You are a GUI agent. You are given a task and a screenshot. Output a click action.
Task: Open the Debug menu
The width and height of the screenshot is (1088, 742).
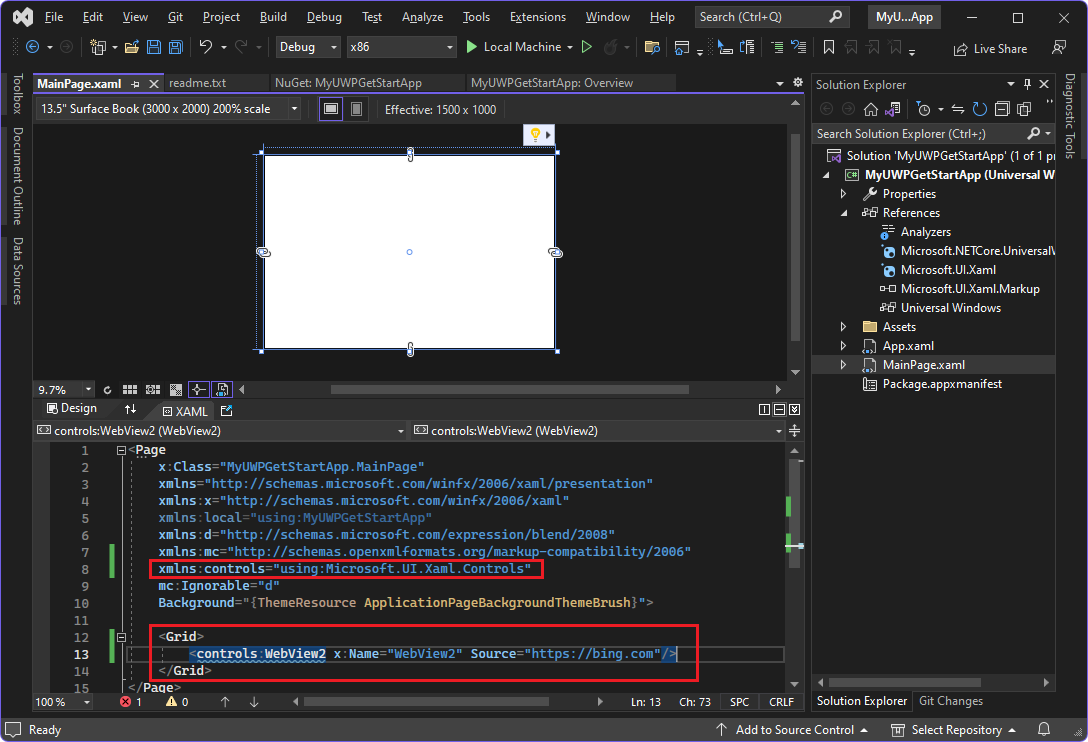coord(323,16)
